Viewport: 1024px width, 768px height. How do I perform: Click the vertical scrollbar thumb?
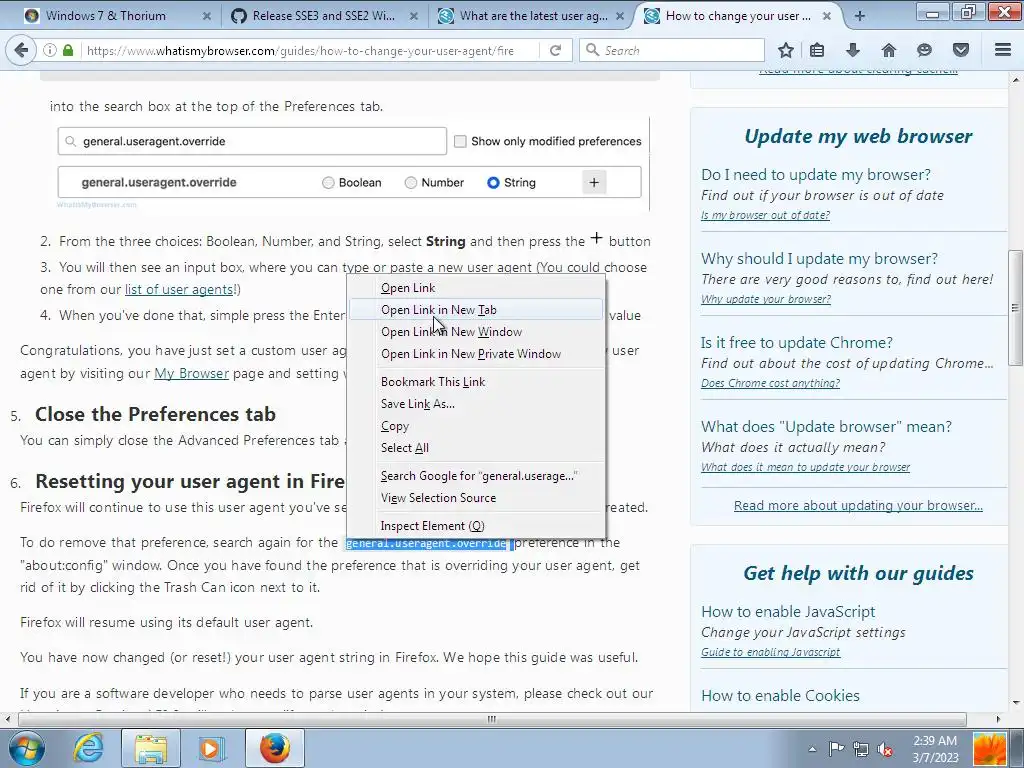pos(1015,308)
